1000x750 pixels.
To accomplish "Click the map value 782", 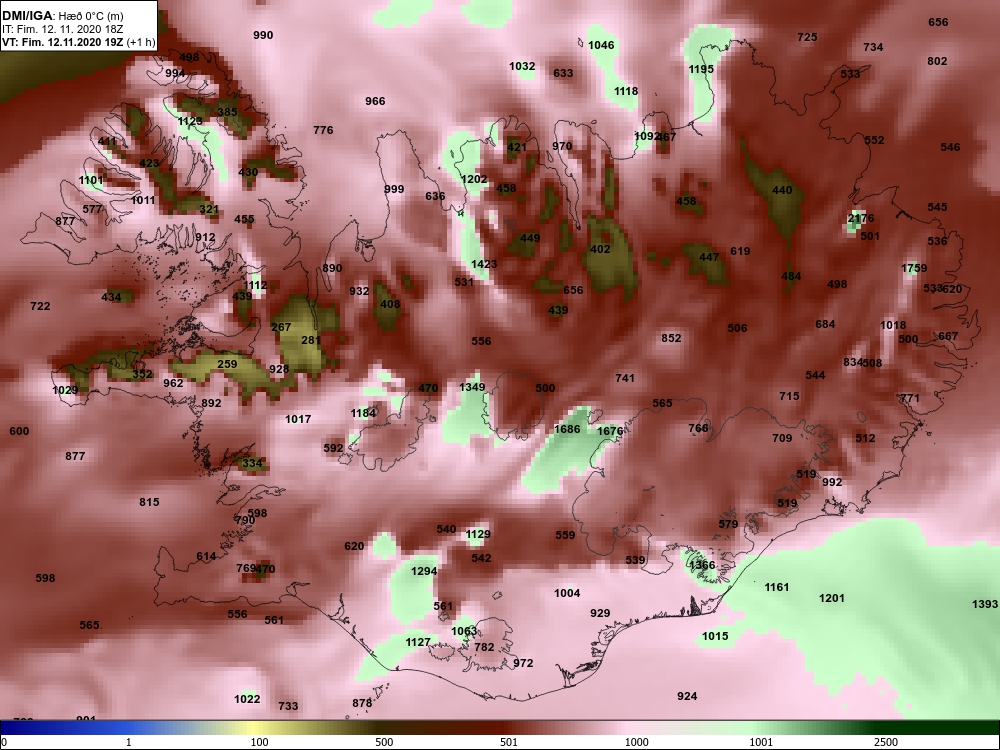I will click(484, 647).
